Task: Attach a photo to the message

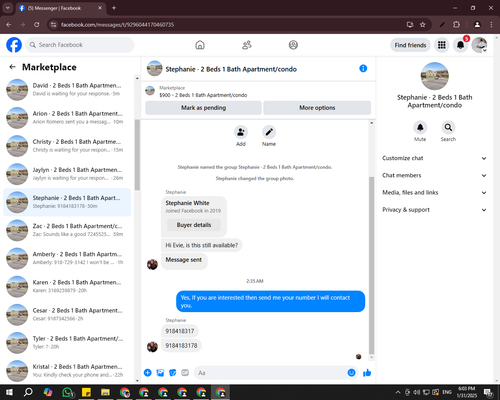Action: 160,373
